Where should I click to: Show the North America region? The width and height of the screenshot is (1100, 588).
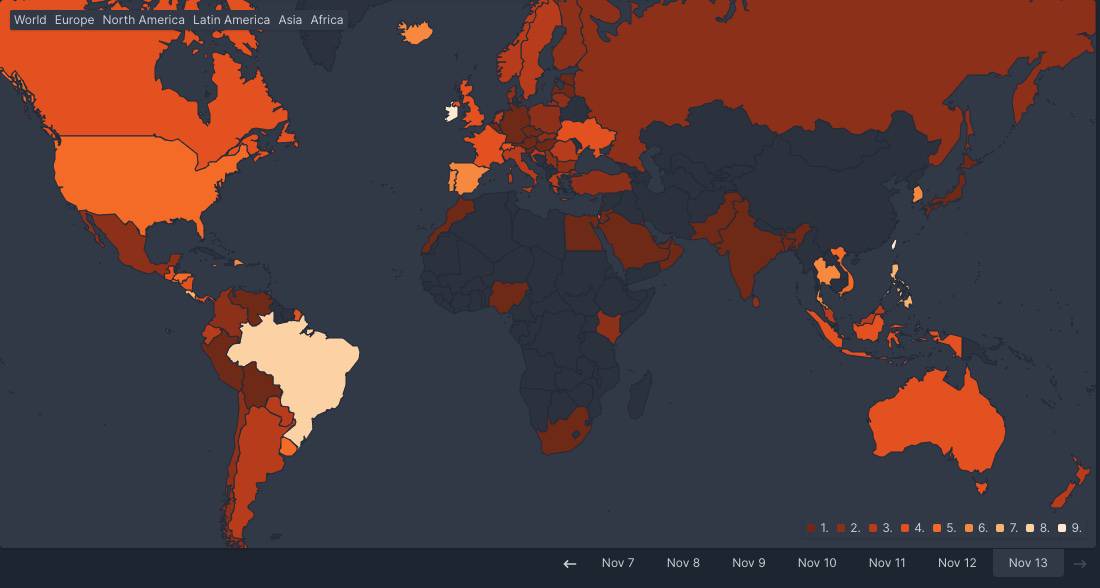[x=143, y=20]
